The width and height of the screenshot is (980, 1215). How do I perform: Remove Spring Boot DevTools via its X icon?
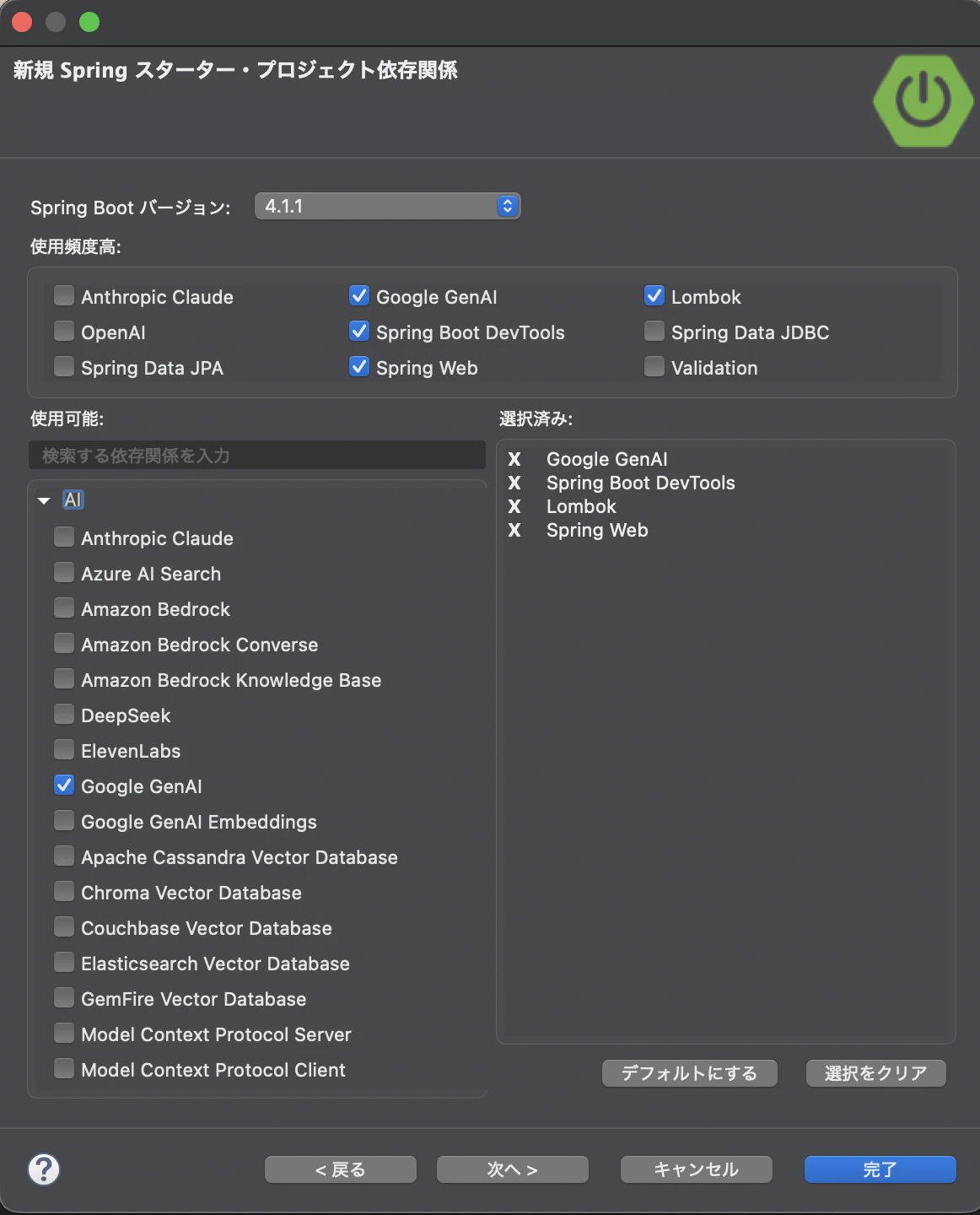[514, 483]
